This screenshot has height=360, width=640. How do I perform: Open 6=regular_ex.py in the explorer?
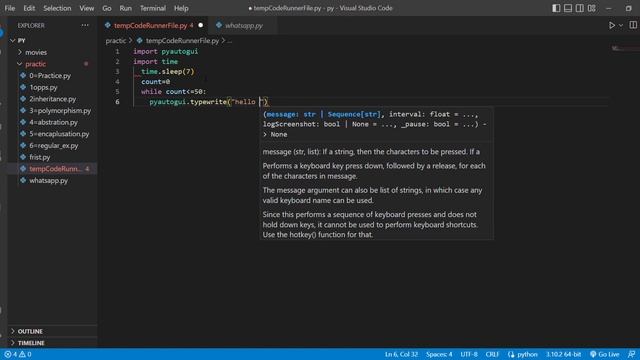coord(53,145)
